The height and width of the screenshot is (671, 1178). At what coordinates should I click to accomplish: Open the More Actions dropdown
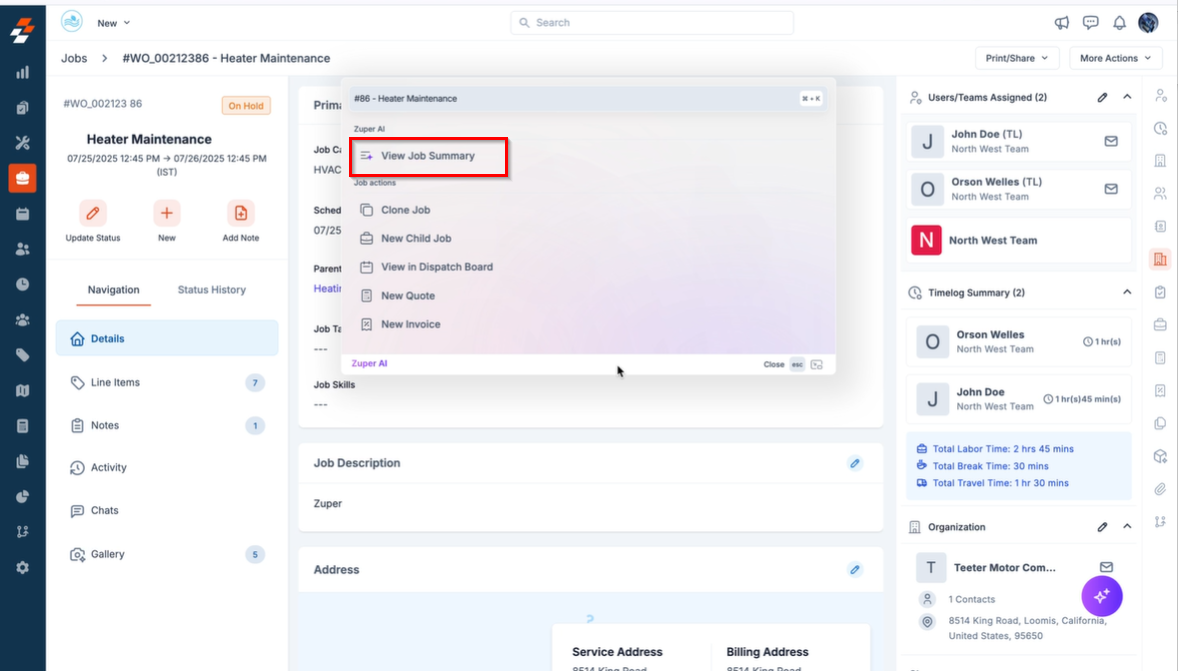click(x=1116, y=58)
